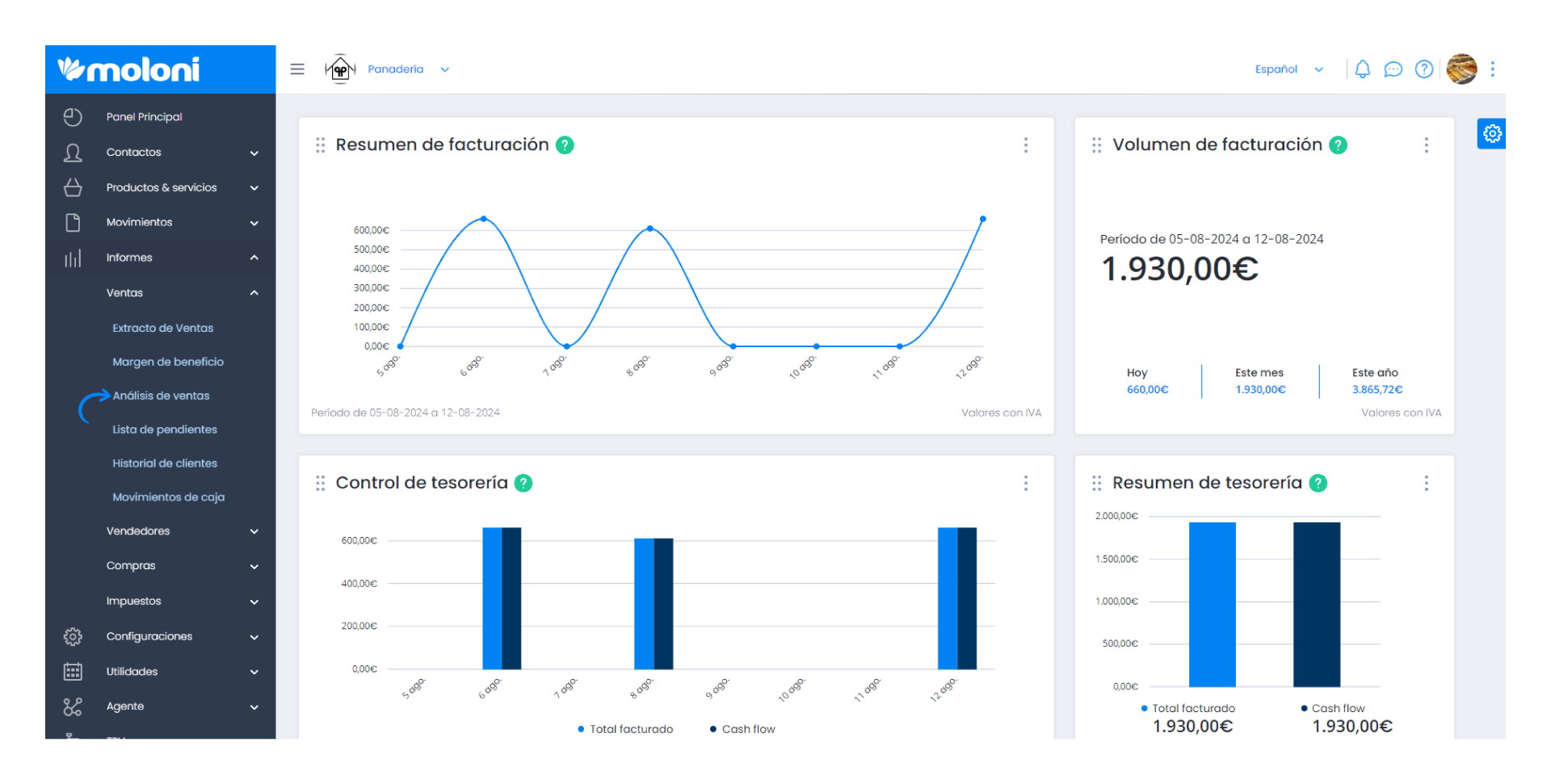Click the Contactos person icon
This screenshot has width=1551, height=784.
pos(73,153)
